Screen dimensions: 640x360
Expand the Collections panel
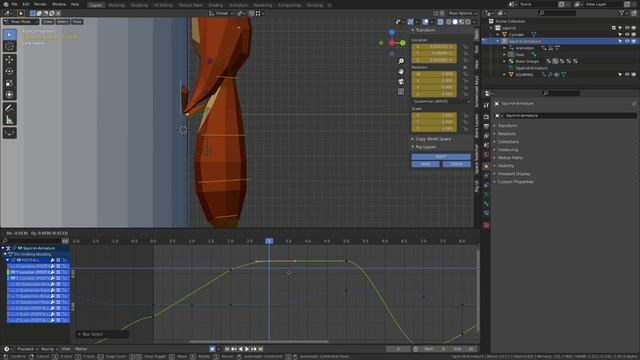(x=508, y=142)
